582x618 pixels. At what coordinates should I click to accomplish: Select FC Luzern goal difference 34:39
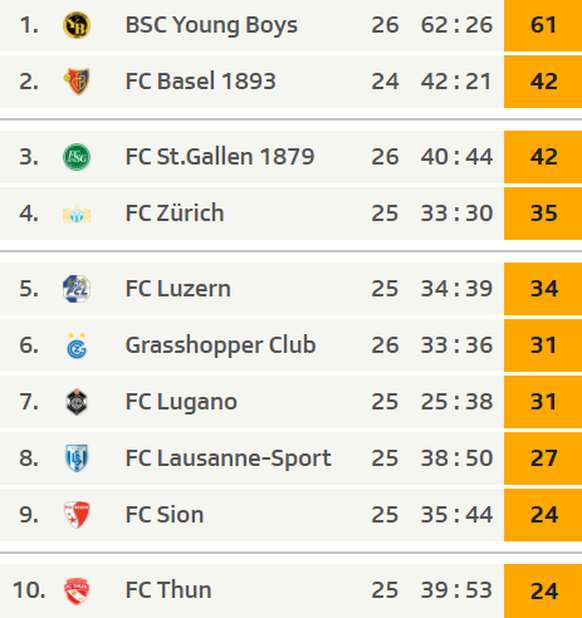tap(457, 289)
